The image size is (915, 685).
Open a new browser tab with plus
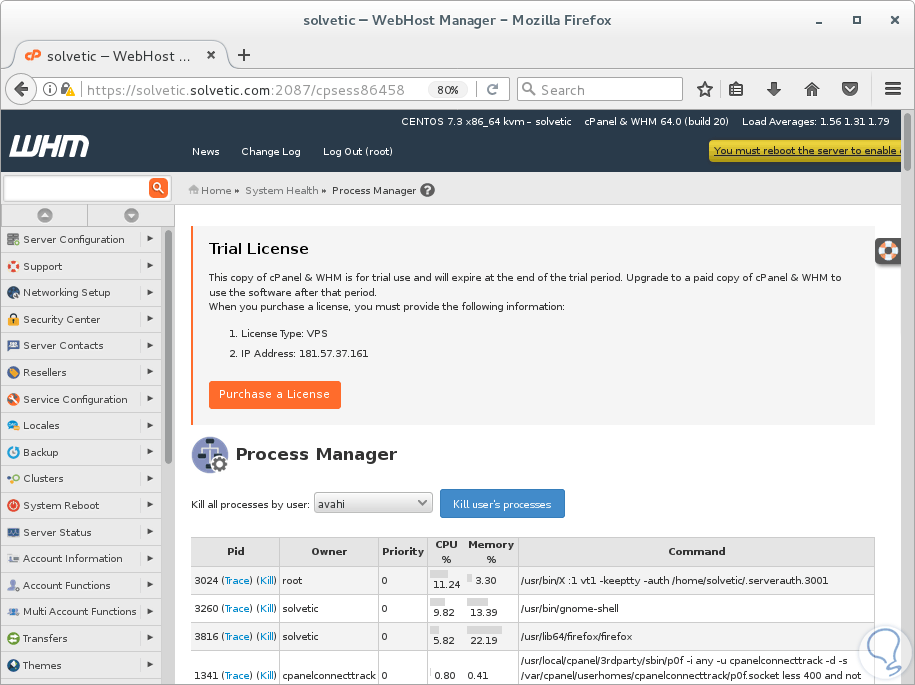(244, 55)
